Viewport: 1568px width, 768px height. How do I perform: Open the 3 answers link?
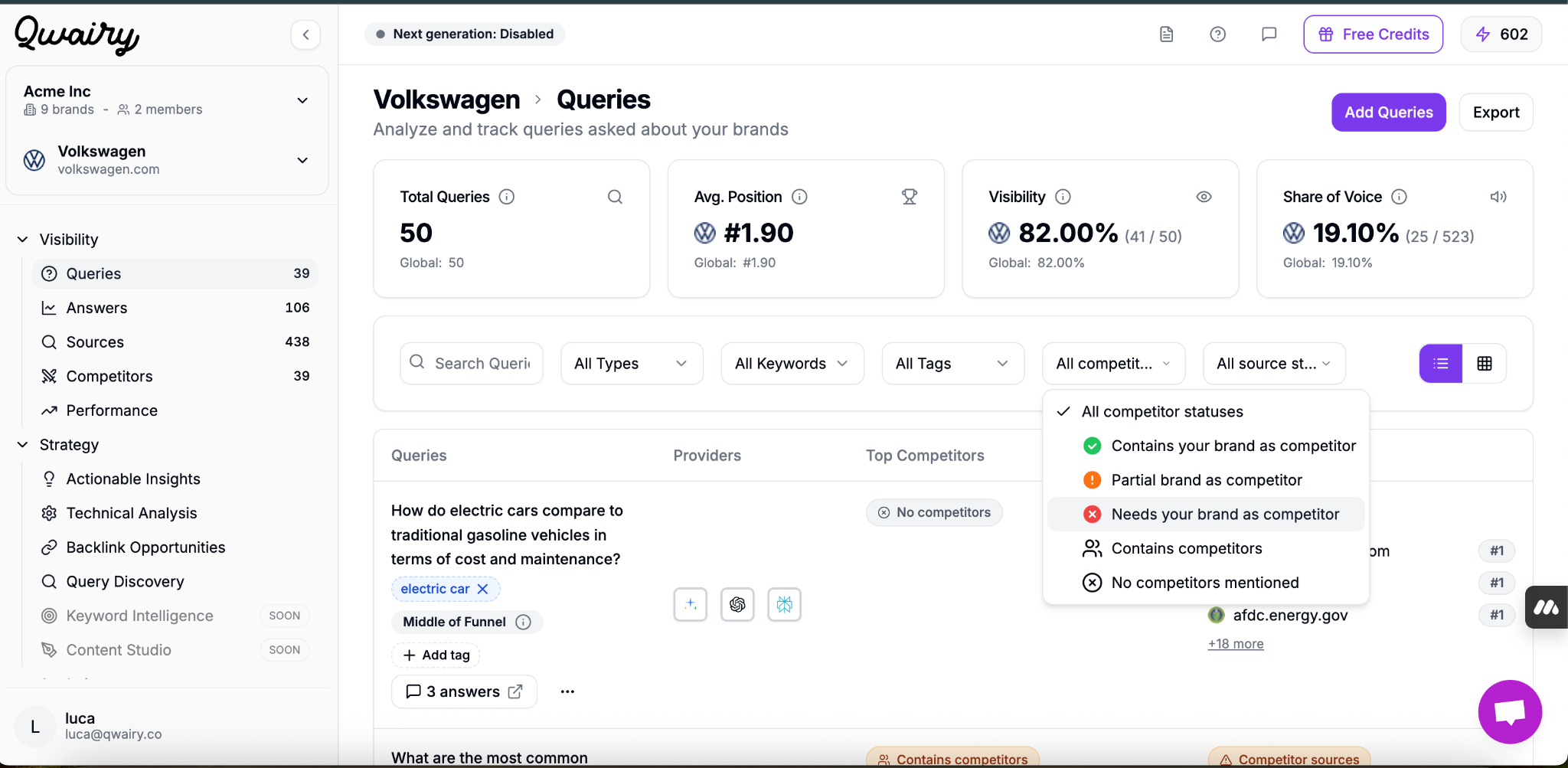tap(464, 691)
